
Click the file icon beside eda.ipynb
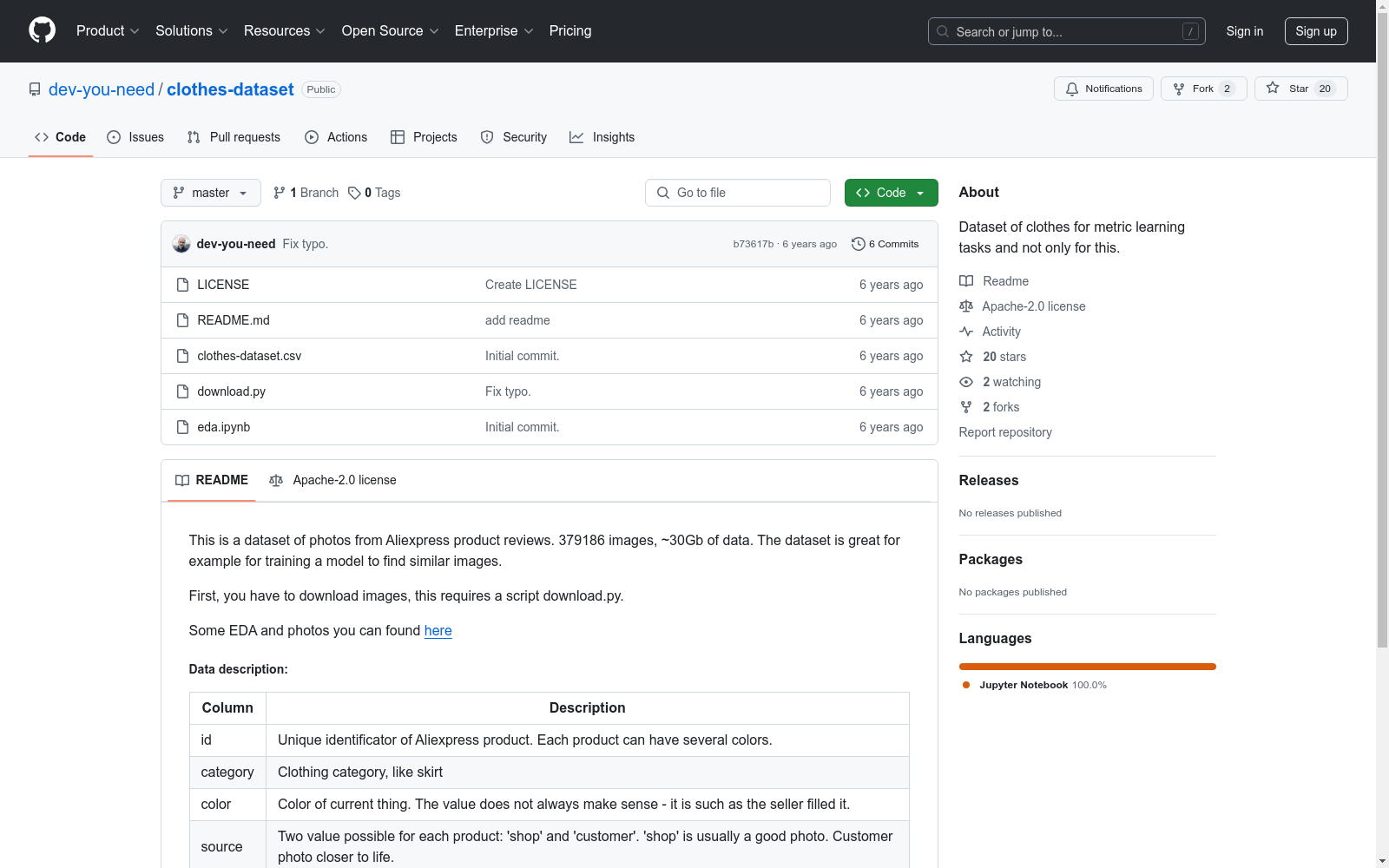pos(182,427)
